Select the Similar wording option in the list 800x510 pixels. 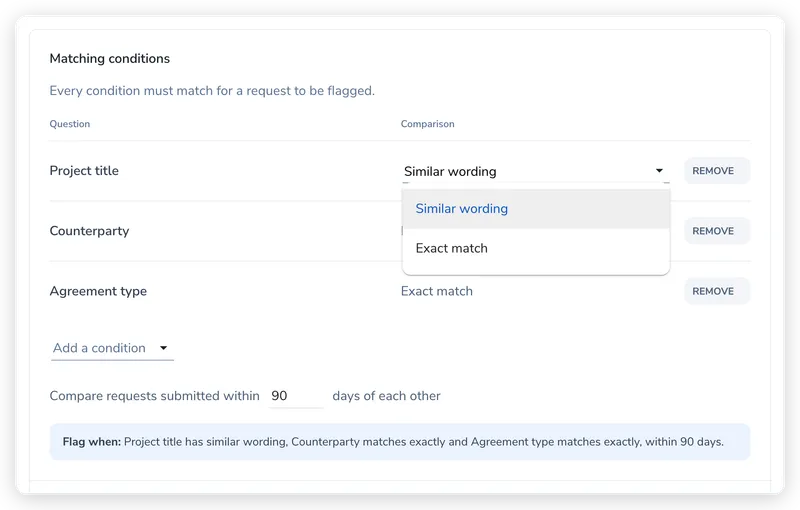pyautogui.click(x=536, y=209)
